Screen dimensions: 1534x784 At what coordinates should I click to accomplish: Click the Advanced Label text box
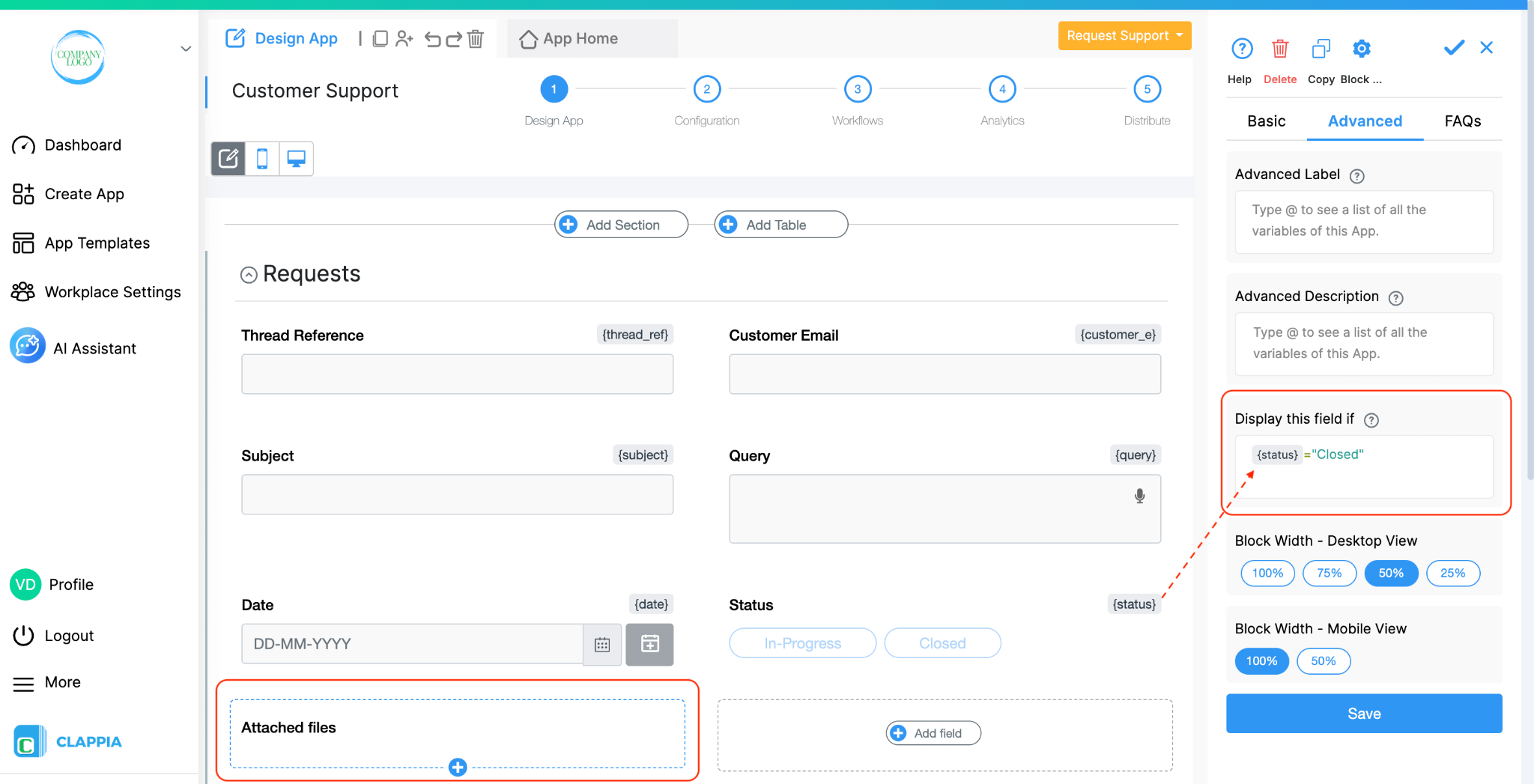(x=1364, y=222)
